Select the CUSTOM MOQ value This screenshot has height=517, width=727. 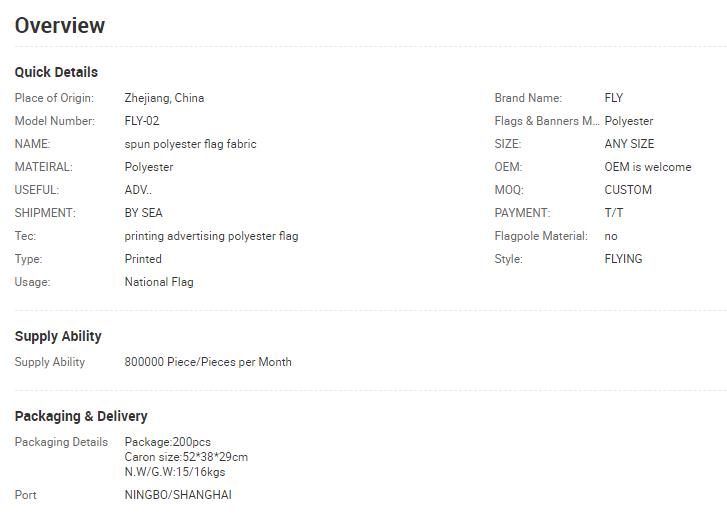628,190
